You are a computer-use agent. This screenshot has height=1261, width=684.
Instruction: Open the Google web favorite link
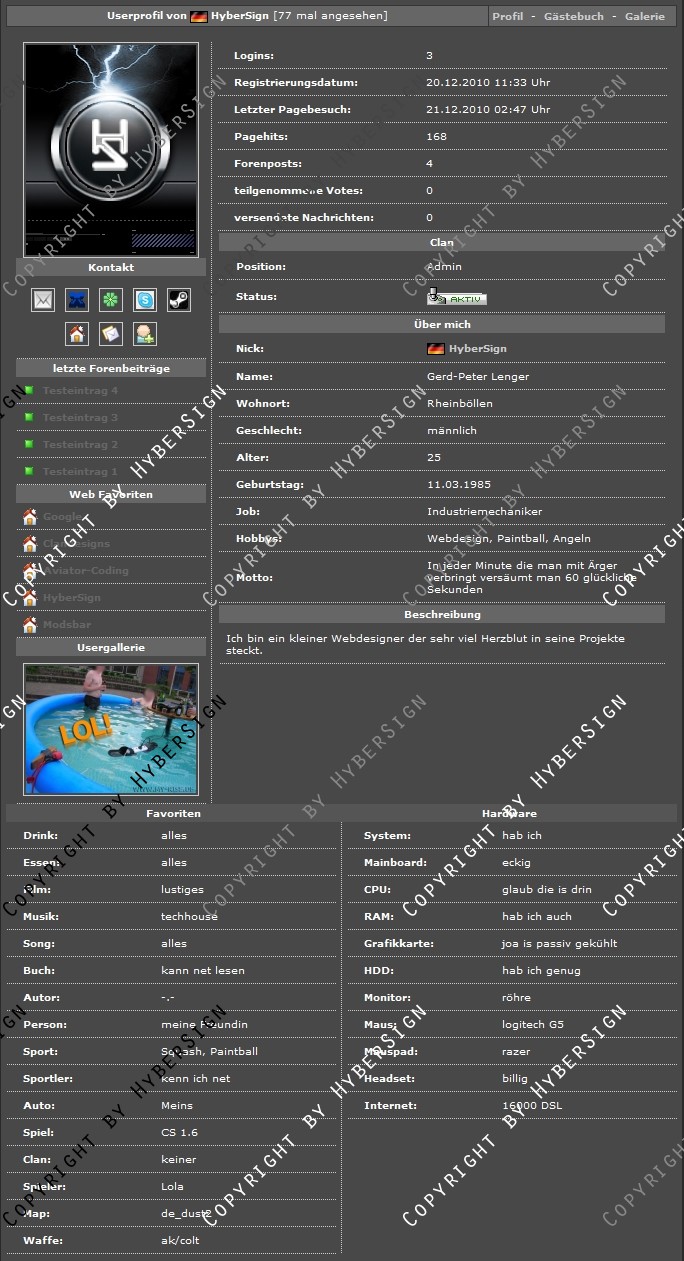pyautogui.click(x=62, y=517)
